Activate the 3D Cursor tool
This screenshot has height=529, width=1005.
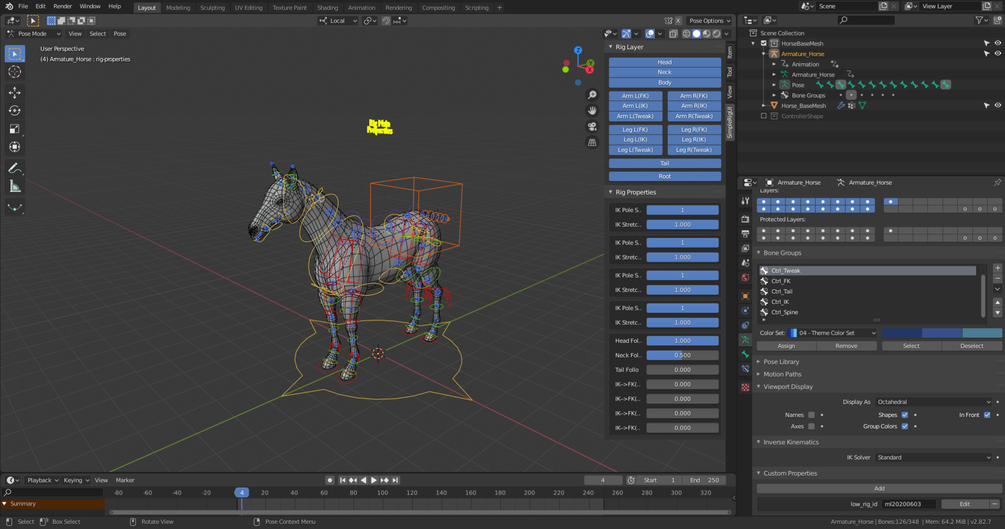(14, 72)
